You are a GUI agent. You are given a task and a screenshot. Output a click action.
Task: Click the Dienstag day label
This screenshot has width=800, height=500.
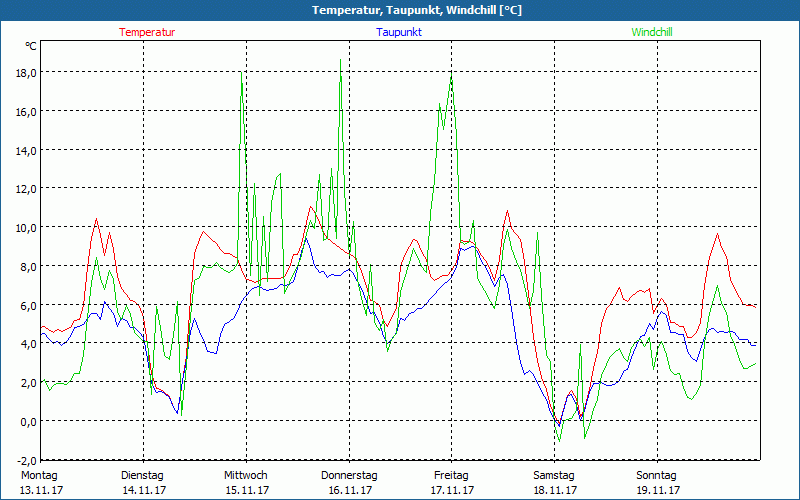click(142, 475)
